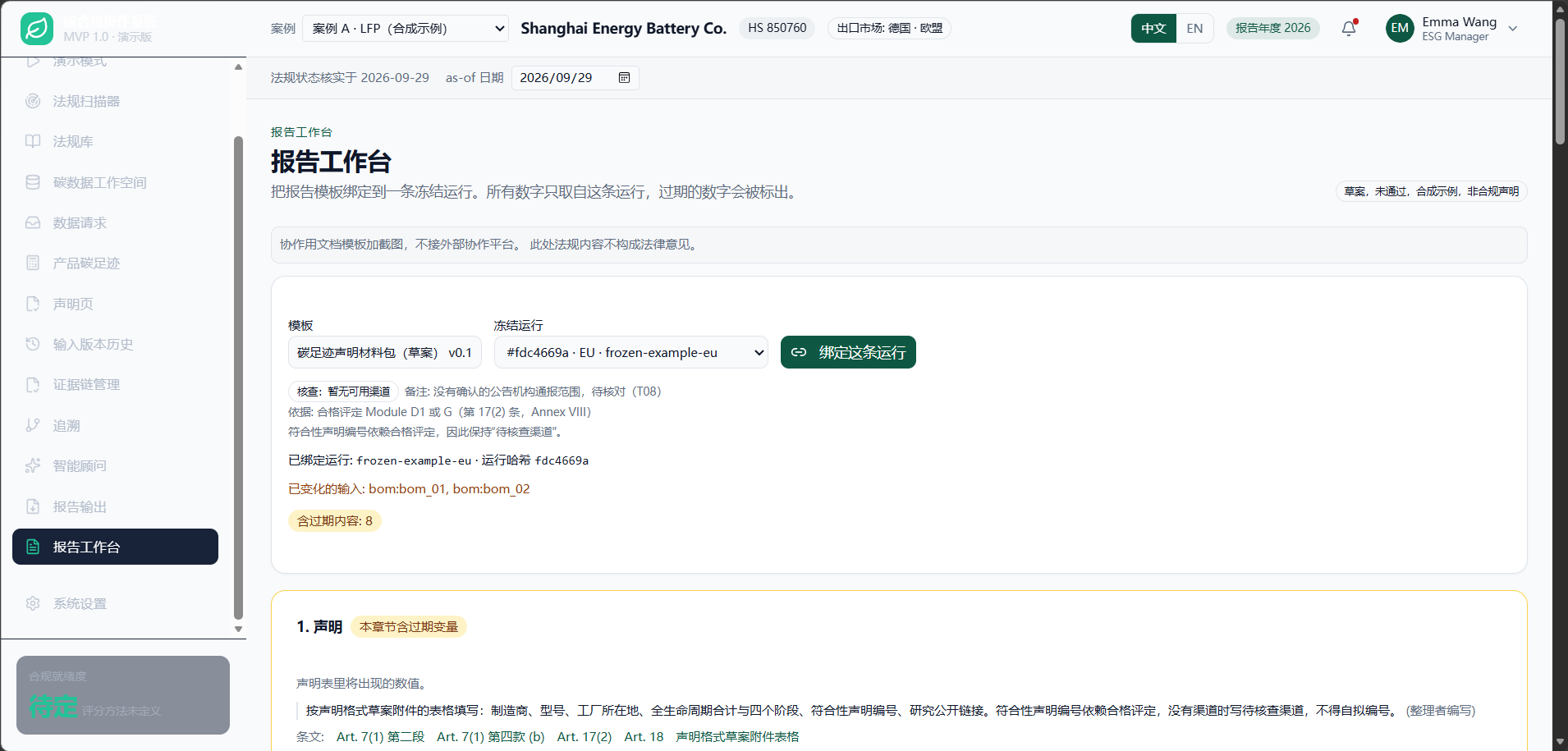Open Art. 7(1) 第二段 link
This screenshot has width=1568, height=751.
tap(380, 737)
